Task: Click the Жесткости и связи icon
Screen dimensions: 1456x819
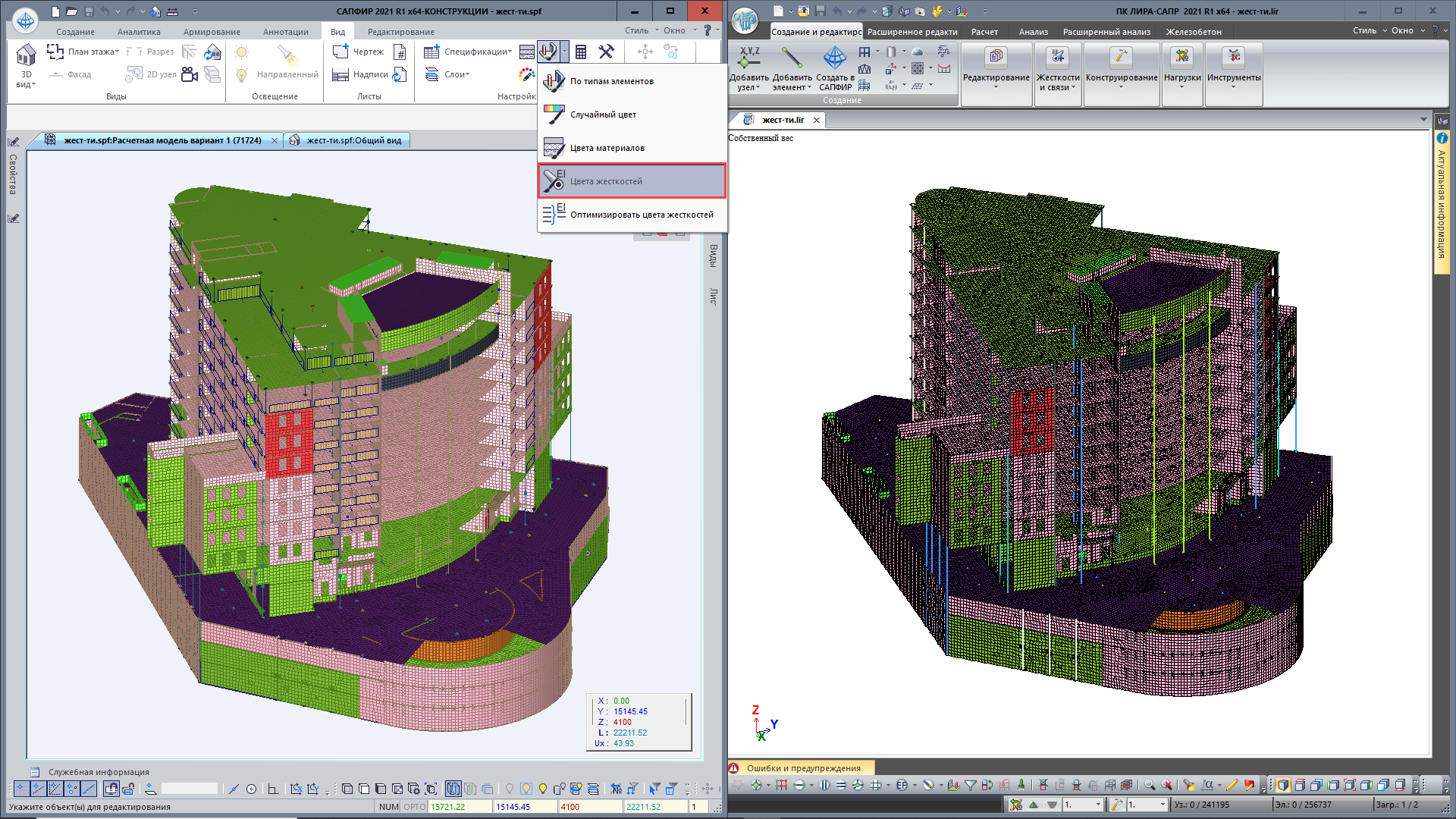Action: point(1057,58)
